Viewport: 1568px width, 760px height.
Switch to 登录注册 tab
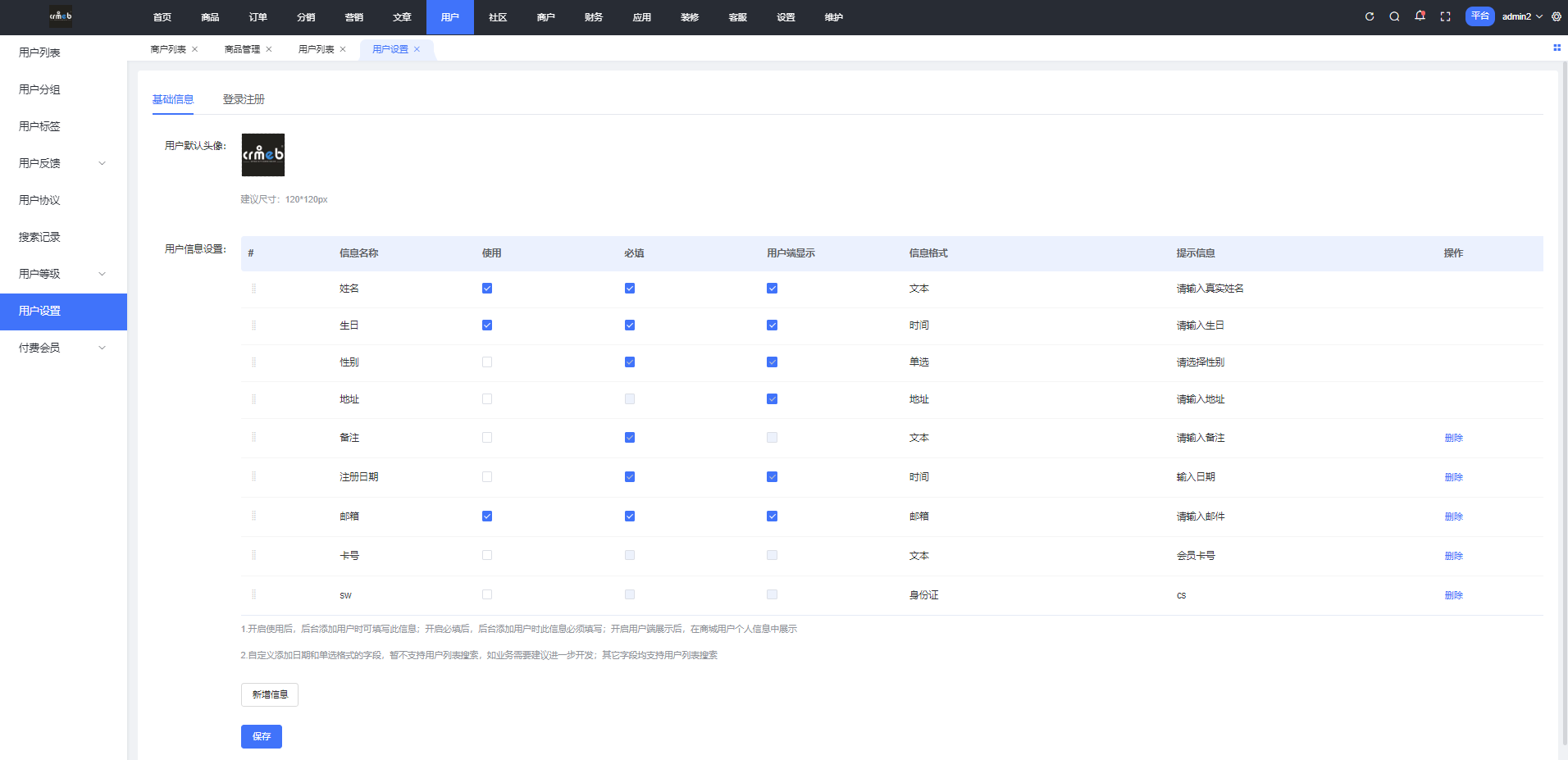[244, 99]
